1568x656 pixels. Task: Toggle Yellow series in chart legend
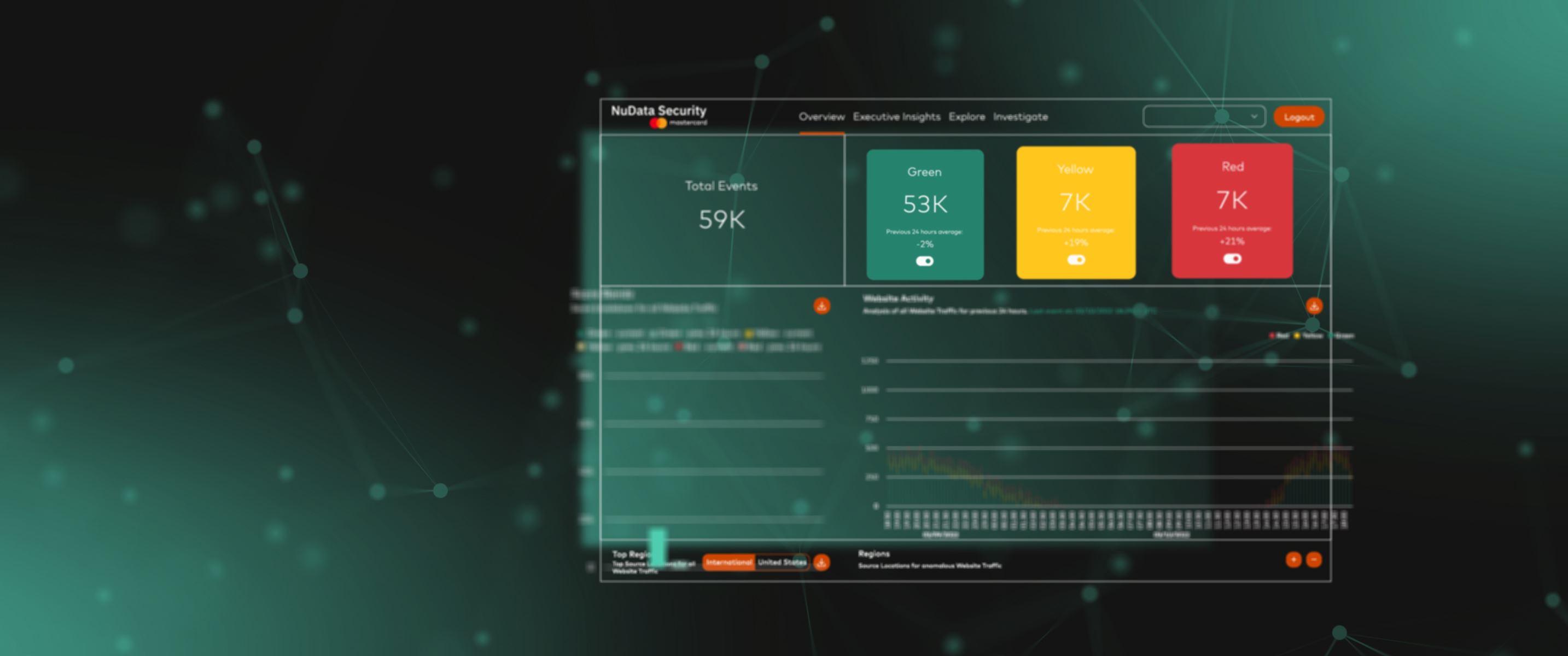tap(1308, 335)
